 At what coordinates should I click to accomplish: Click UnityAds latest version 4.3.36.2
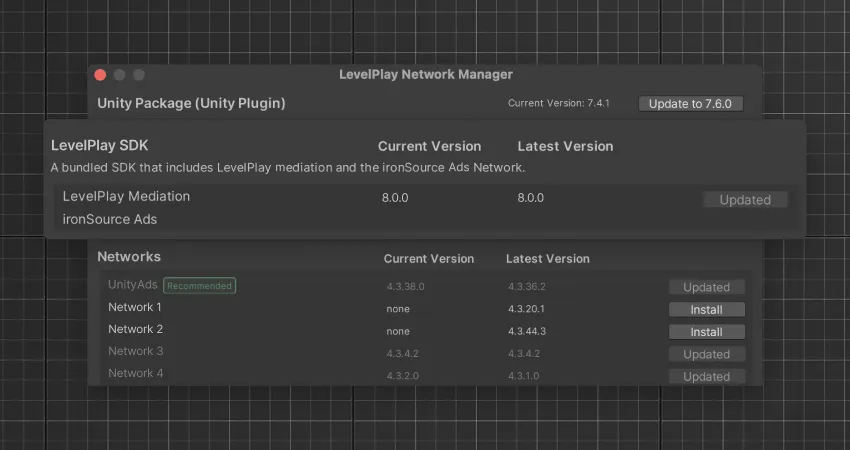click(x=526, y=286)
